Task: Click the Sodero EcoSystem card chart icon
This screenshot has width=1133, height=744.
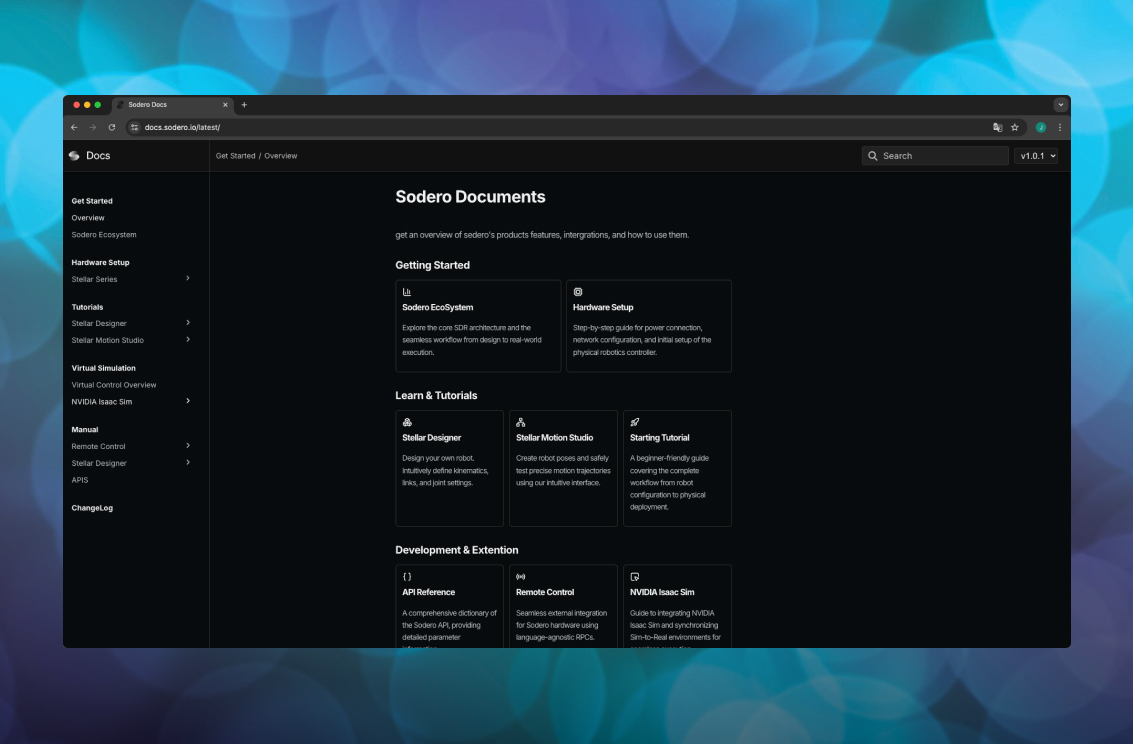Action: [x=407, y=292]
